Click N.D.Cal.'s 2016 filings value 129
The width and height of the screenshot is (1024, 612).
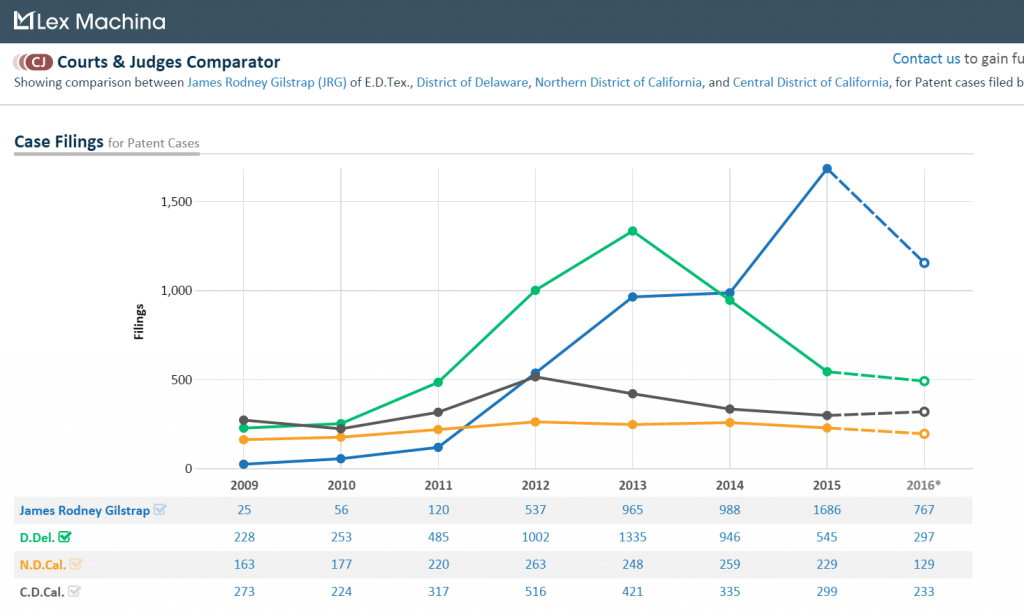[x=924, y=564]
